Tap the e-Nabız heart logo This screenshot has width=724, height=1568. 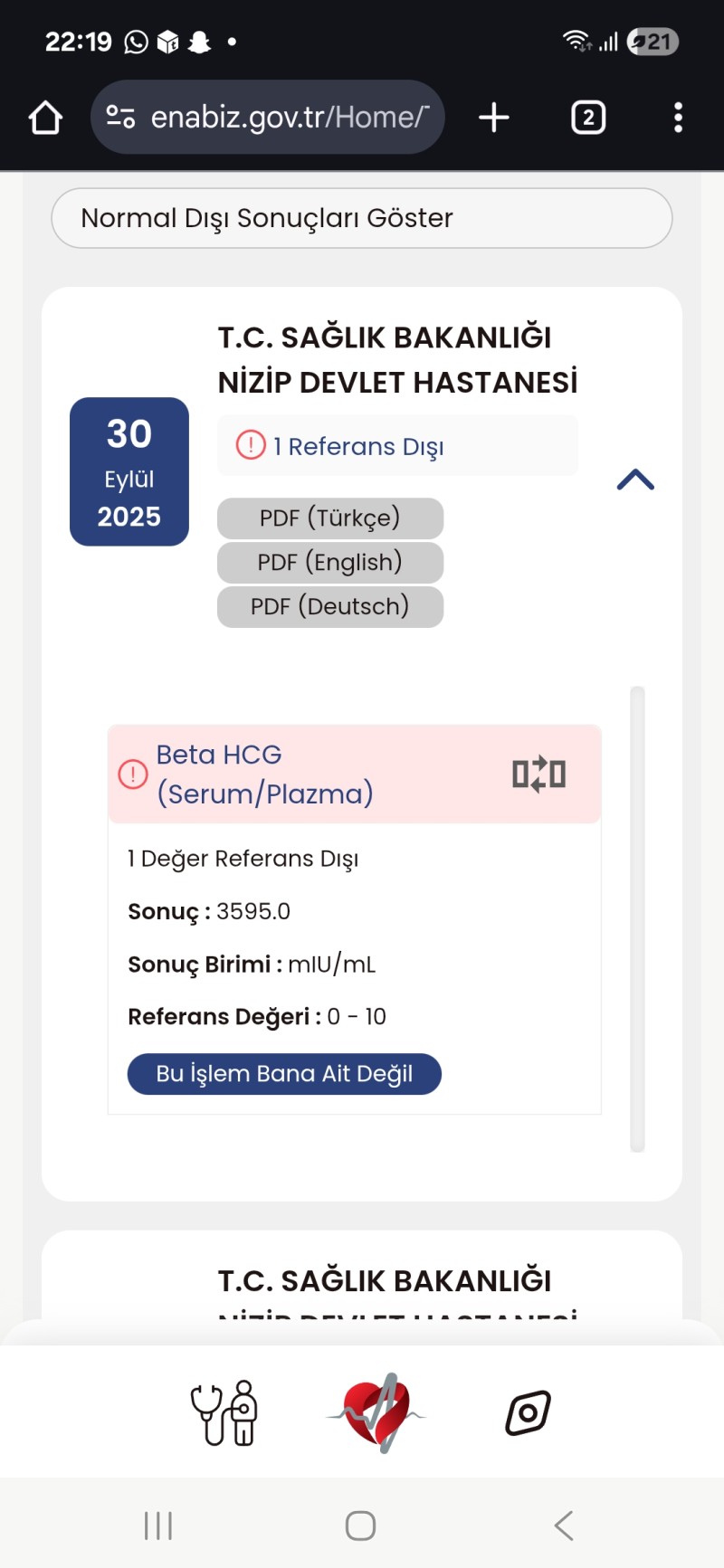(x=377, y=1412)
